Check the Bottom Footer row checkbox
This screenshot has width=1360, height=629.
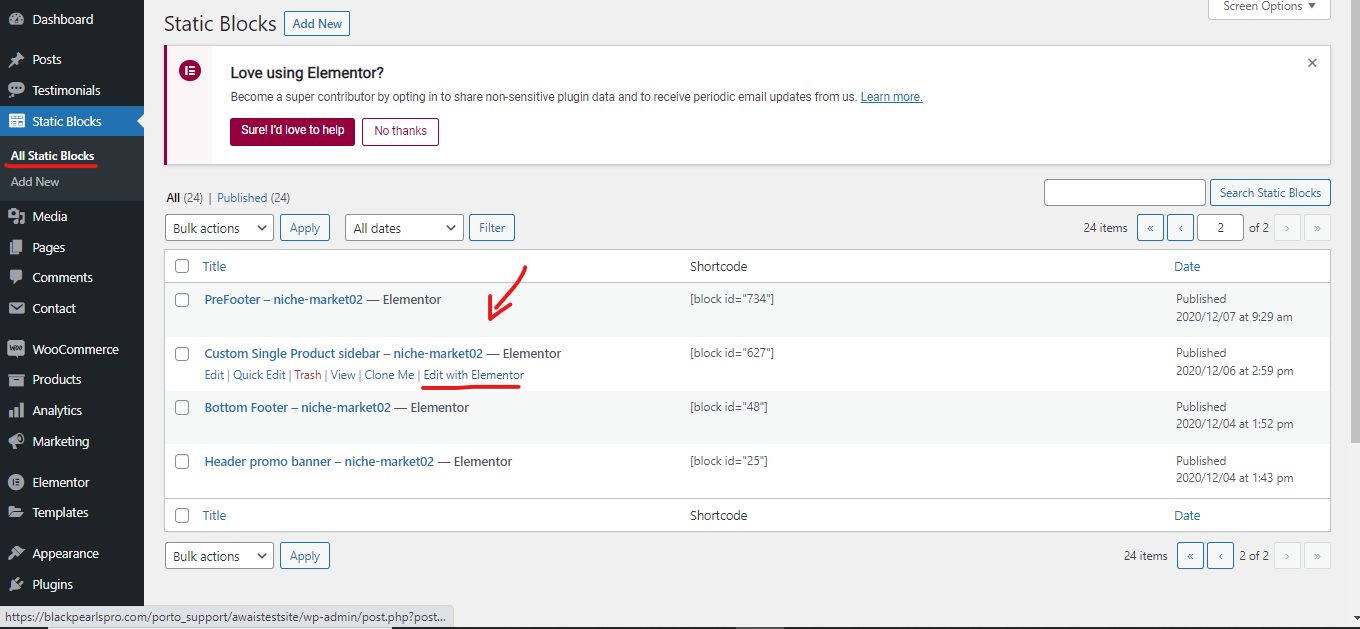coord(182,408)
